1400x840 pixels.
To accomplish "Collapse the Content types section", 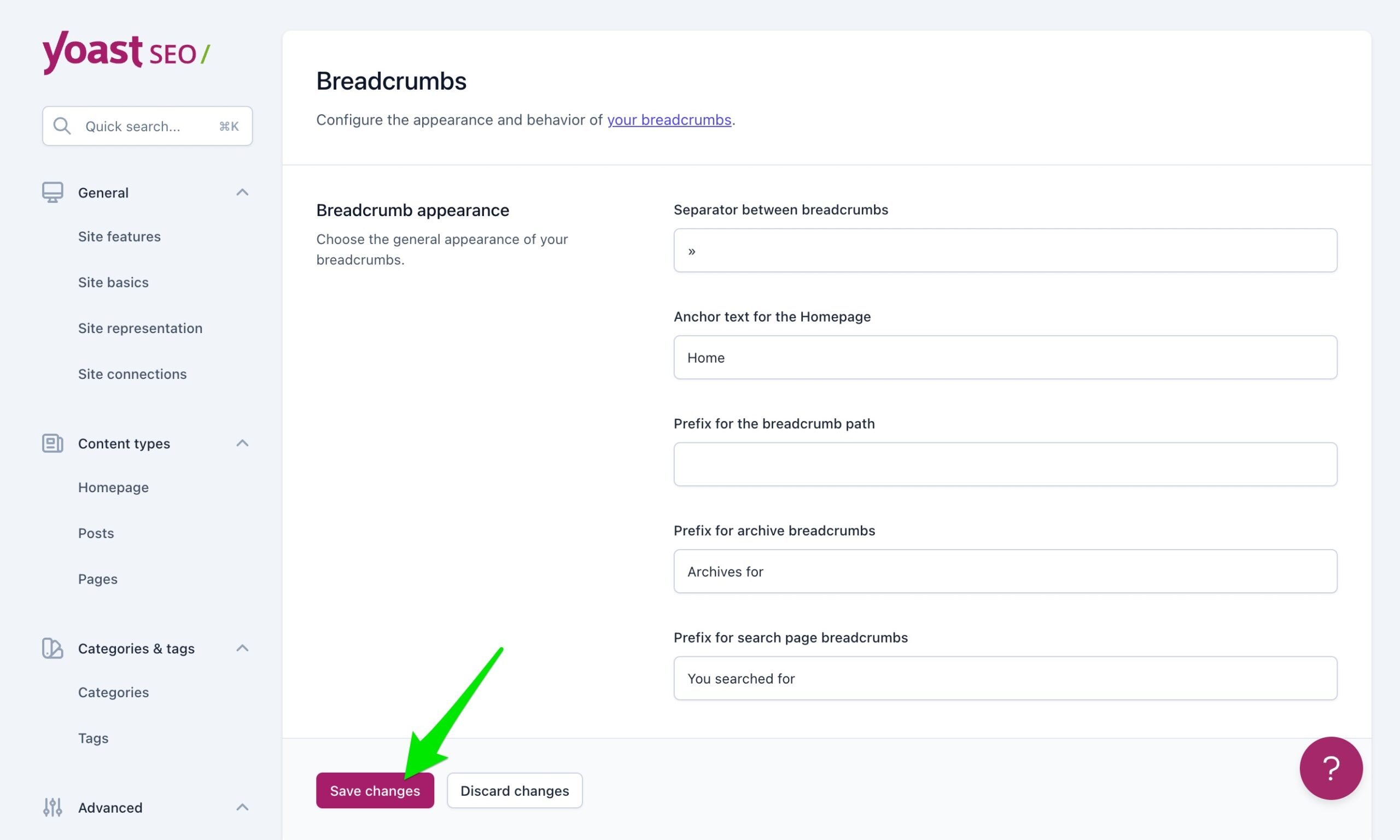I will tap(242, 443).
